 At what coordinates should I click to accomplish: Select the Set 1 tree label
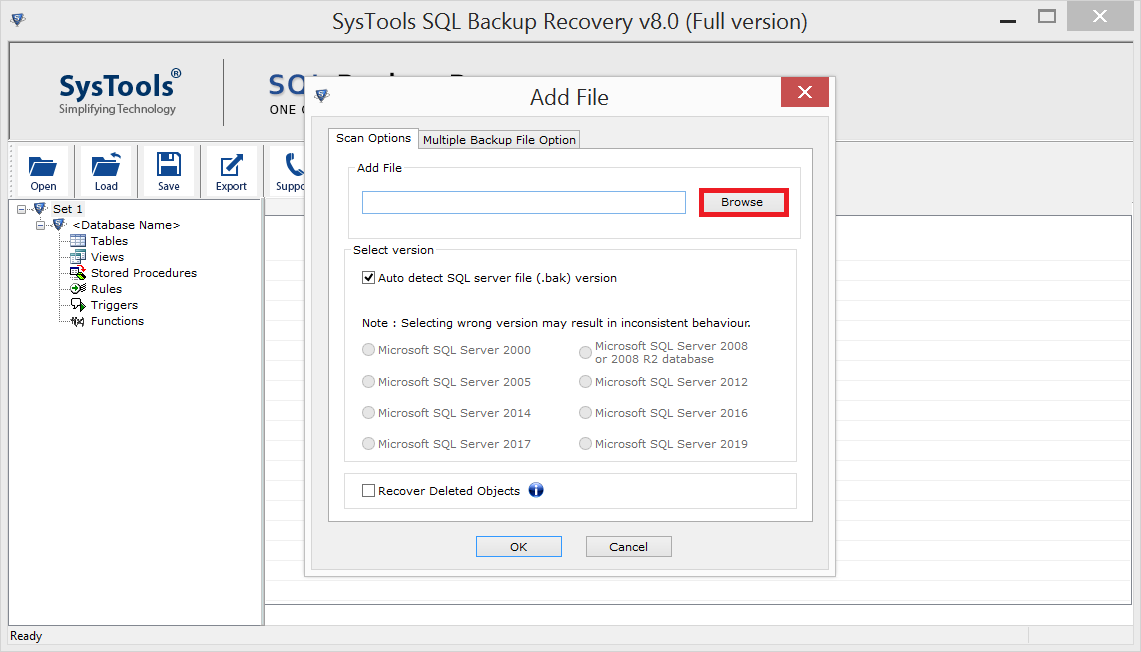tap(68, 209)
